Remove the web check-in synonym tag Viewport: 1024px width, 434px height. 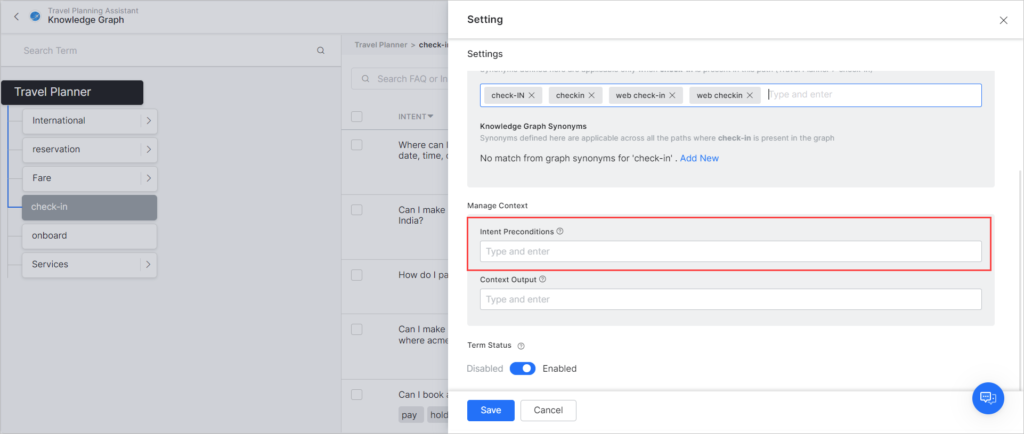click(673, 95)
